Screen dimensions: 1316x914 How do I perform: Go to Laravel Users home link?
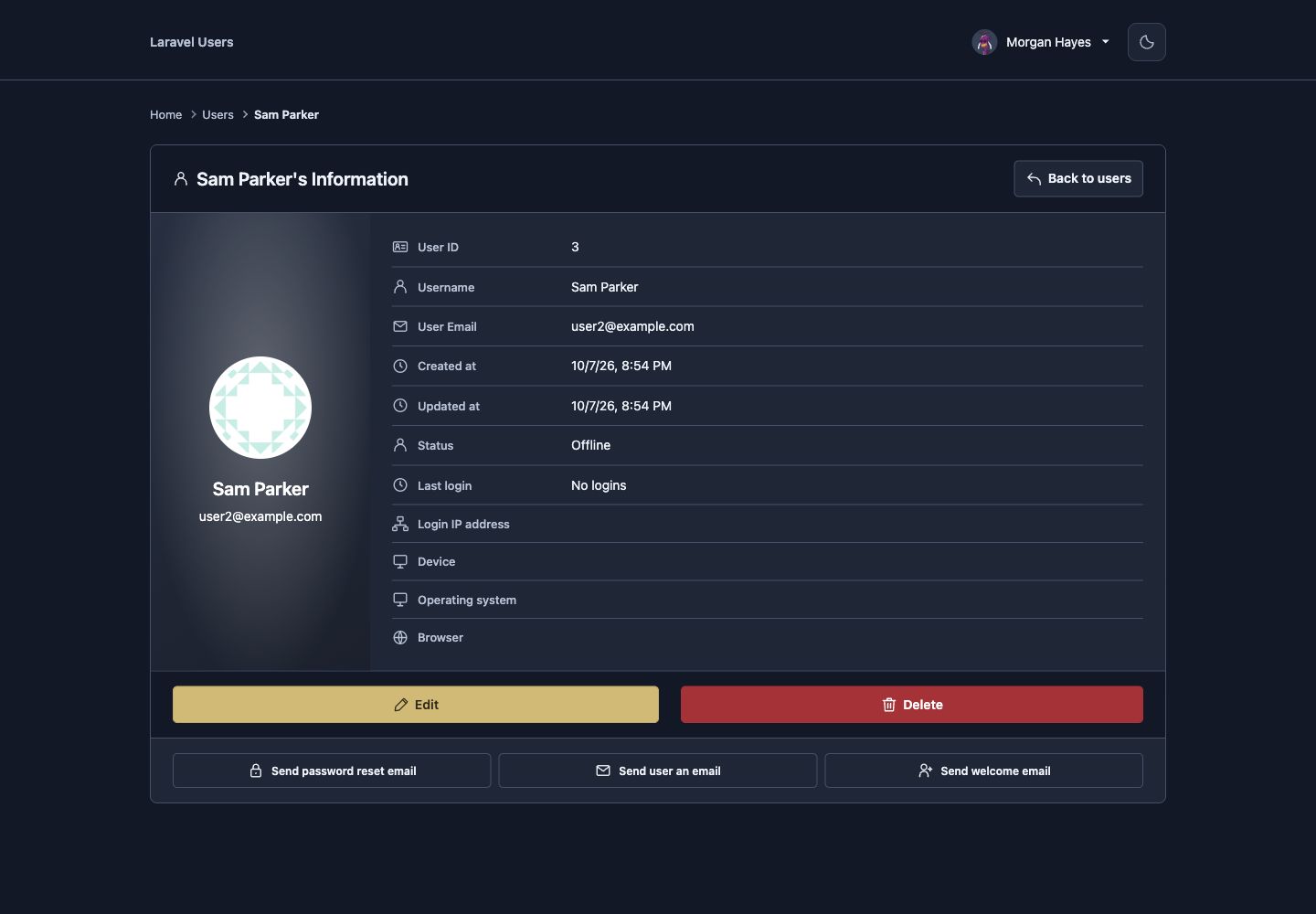191,42
